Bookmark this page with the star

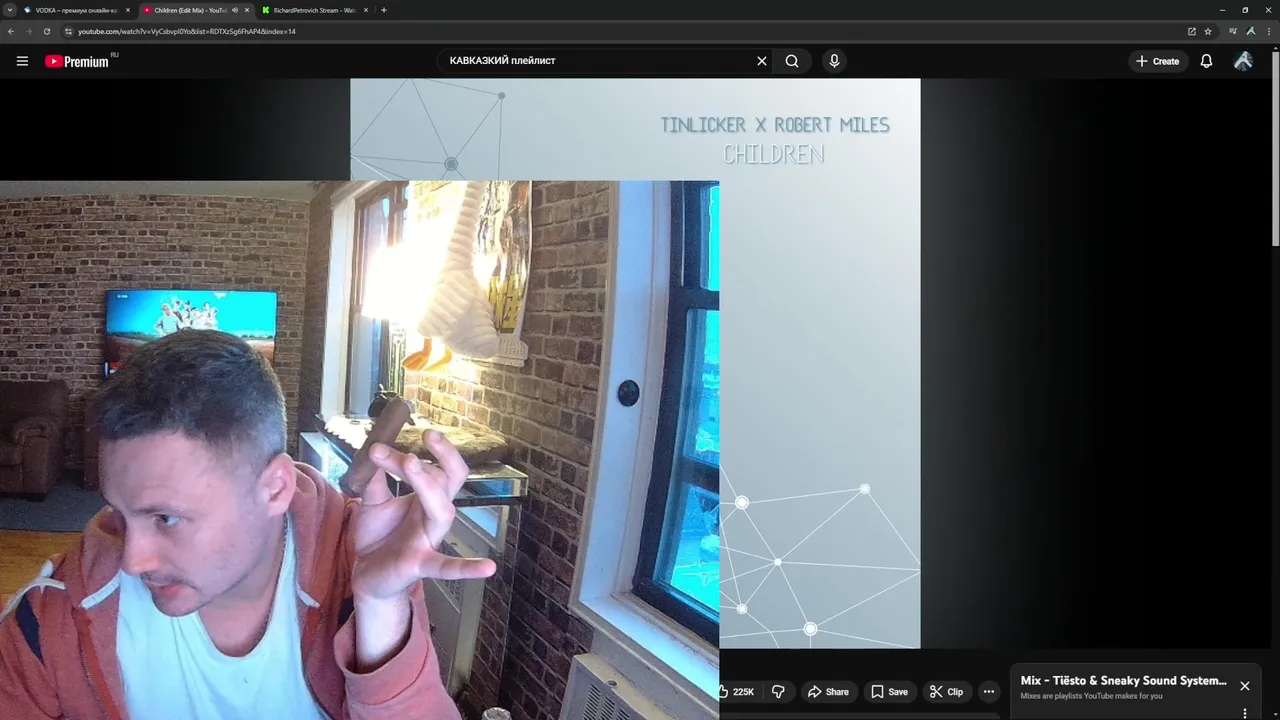1208,31
